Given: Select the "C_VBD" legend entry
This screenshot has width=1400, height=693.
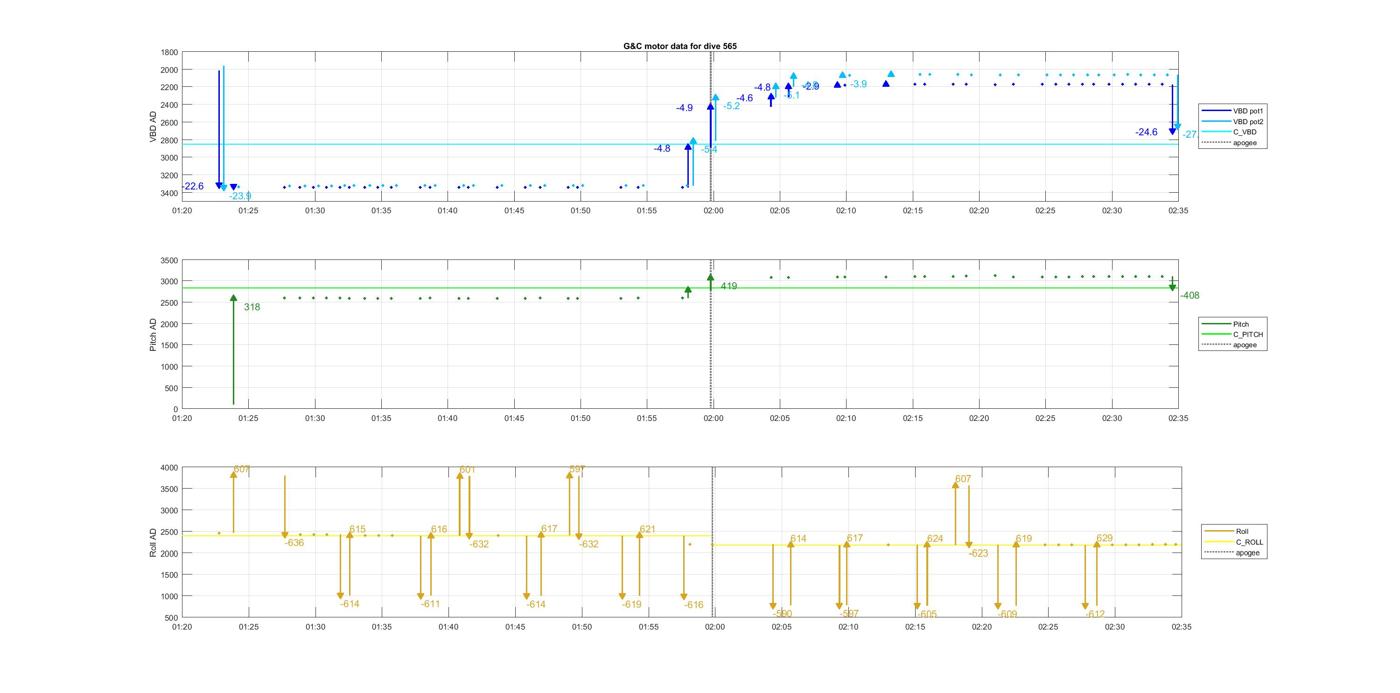Looking at the screenshot, I should 1233,132.
